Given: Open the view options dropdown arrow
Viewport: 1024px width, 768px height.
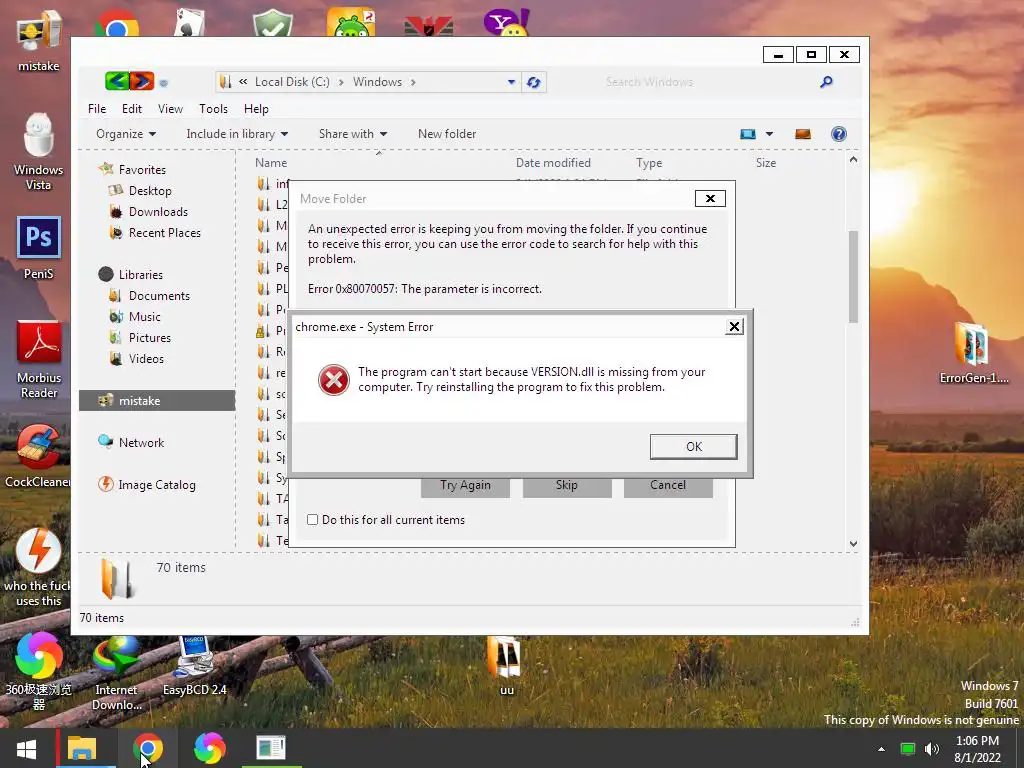Looking at the screenshot, I should point(769,134).
